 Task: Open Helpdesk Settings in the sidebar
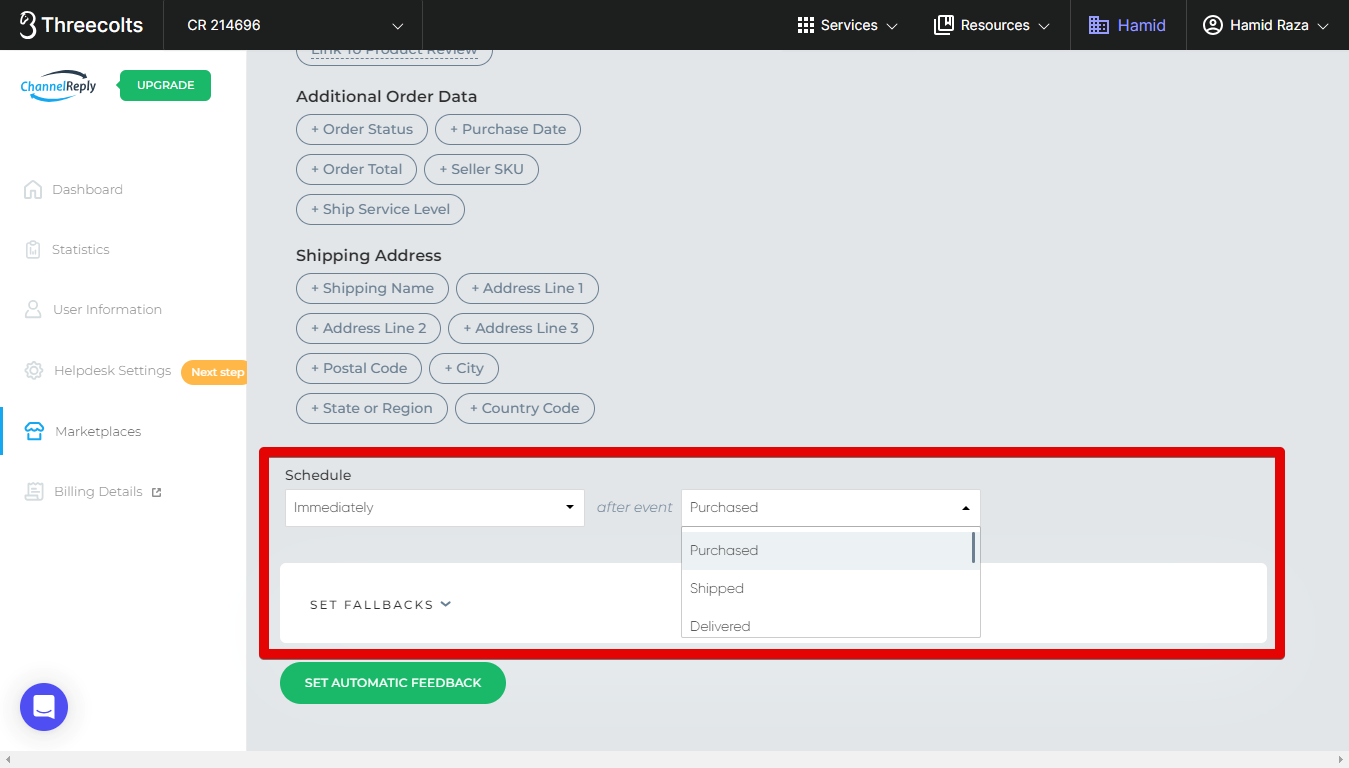pos(112,370)
